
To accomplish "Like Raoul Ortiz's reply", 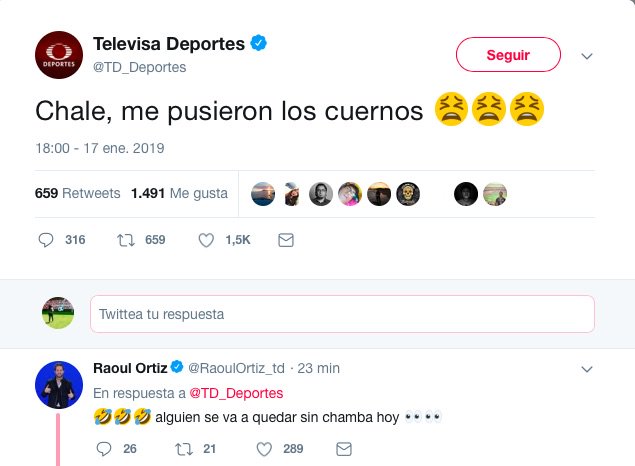I will tap(261, 449).
